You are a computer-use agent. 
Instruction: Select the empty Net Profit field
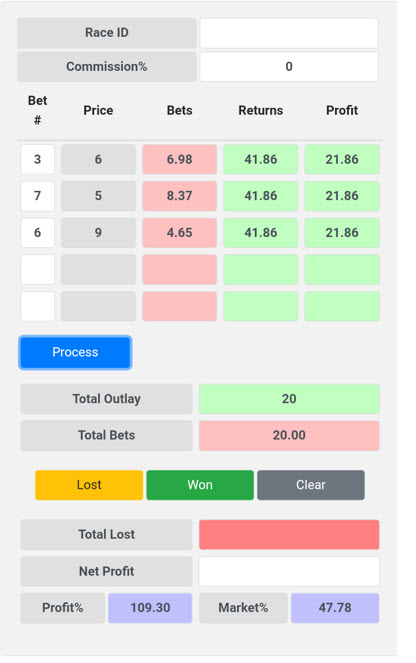coord(289,571)
